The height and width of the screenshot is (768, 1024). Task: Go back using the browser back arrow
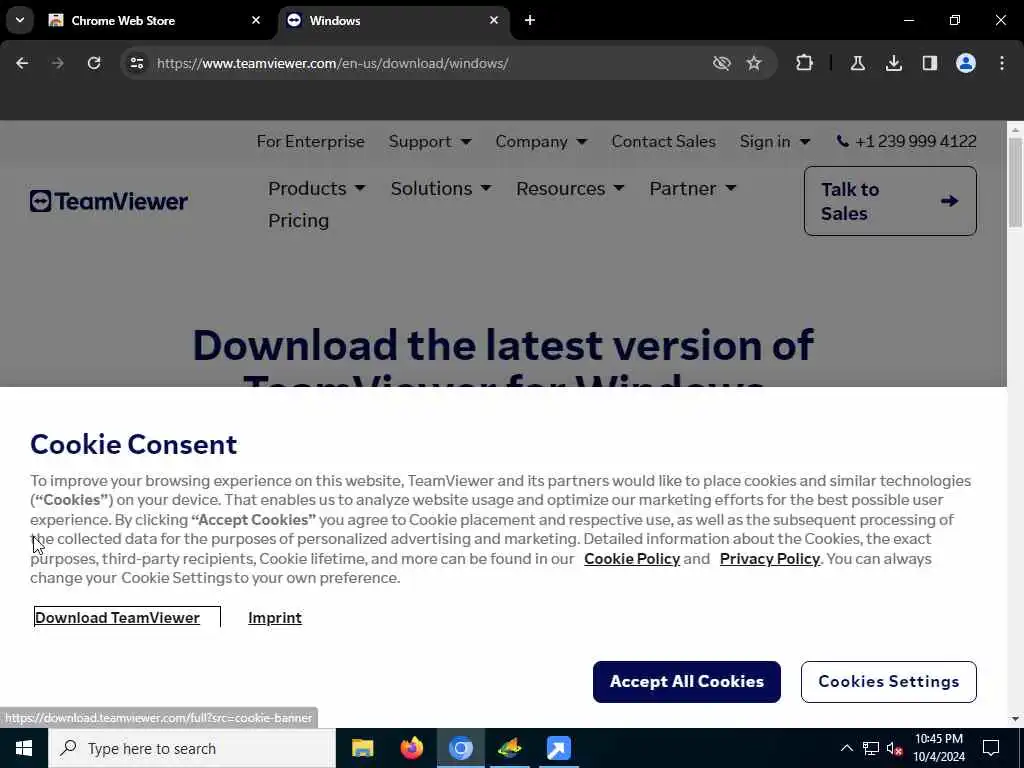pyautogui.click(x=22, y=63)
